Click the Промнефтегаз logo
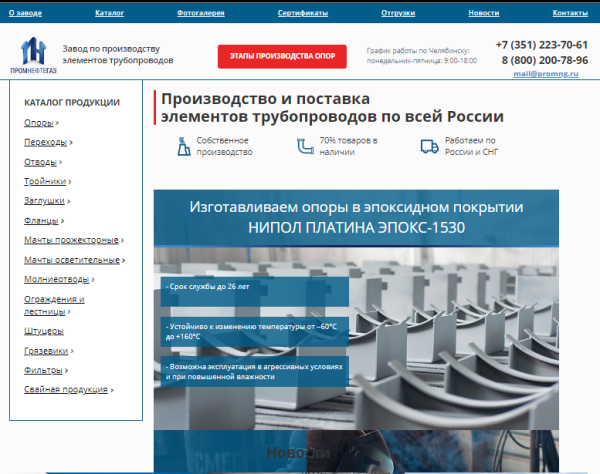 [x=33, y=55]
